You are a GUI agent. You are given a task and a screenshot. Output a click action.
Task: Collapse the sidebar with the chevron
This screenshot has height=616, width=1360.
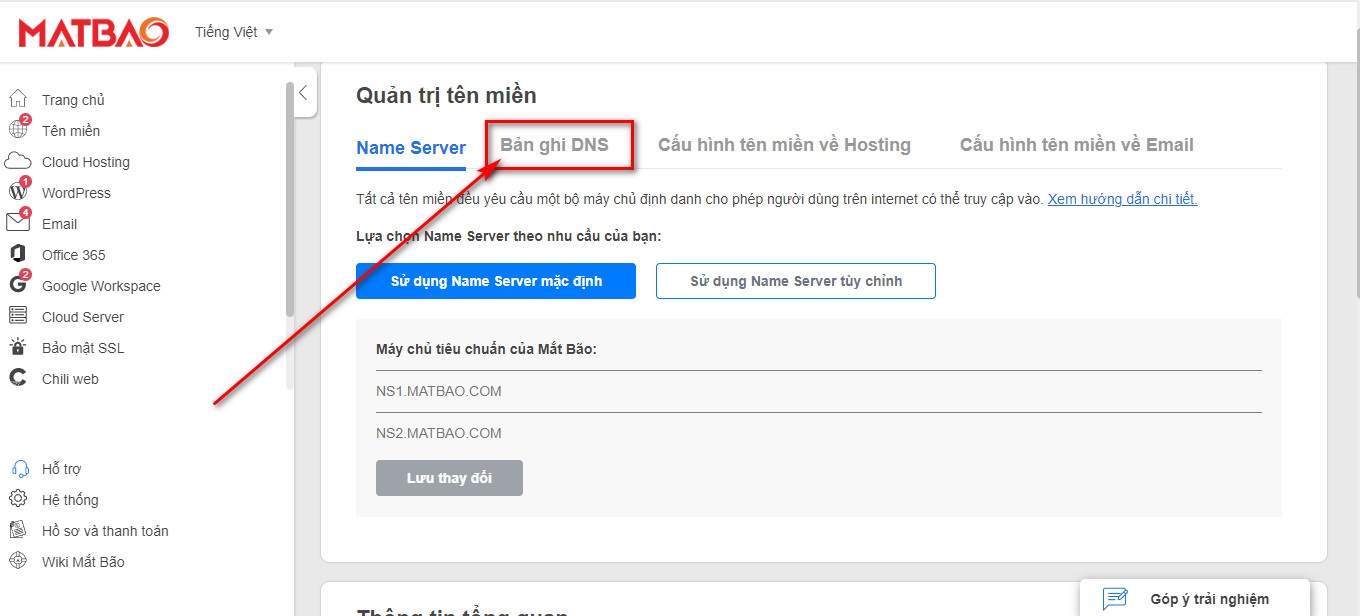point(304,92)
